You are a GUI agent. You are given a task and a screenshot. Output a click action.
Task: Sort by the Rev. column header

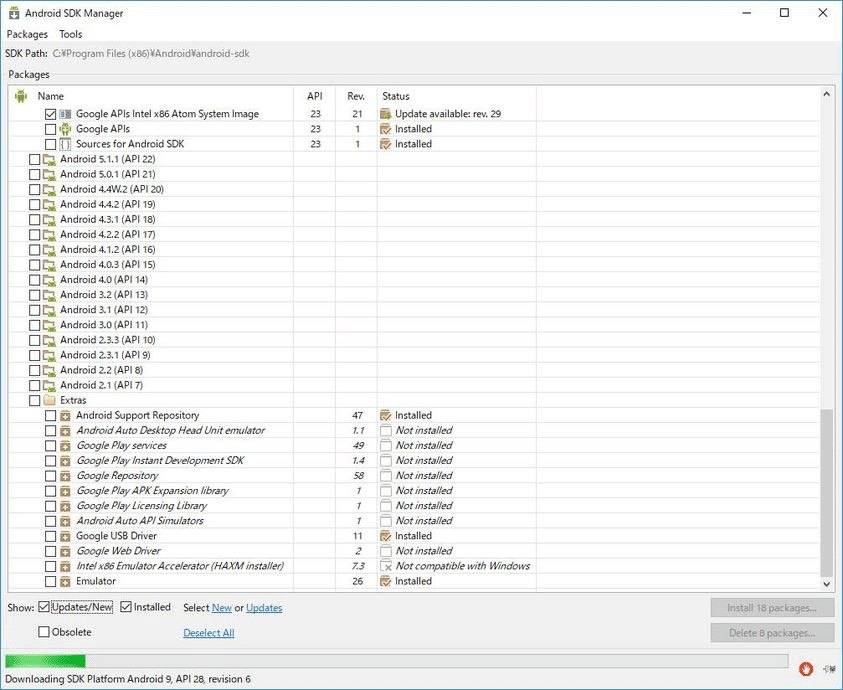(x=356, y=96)
